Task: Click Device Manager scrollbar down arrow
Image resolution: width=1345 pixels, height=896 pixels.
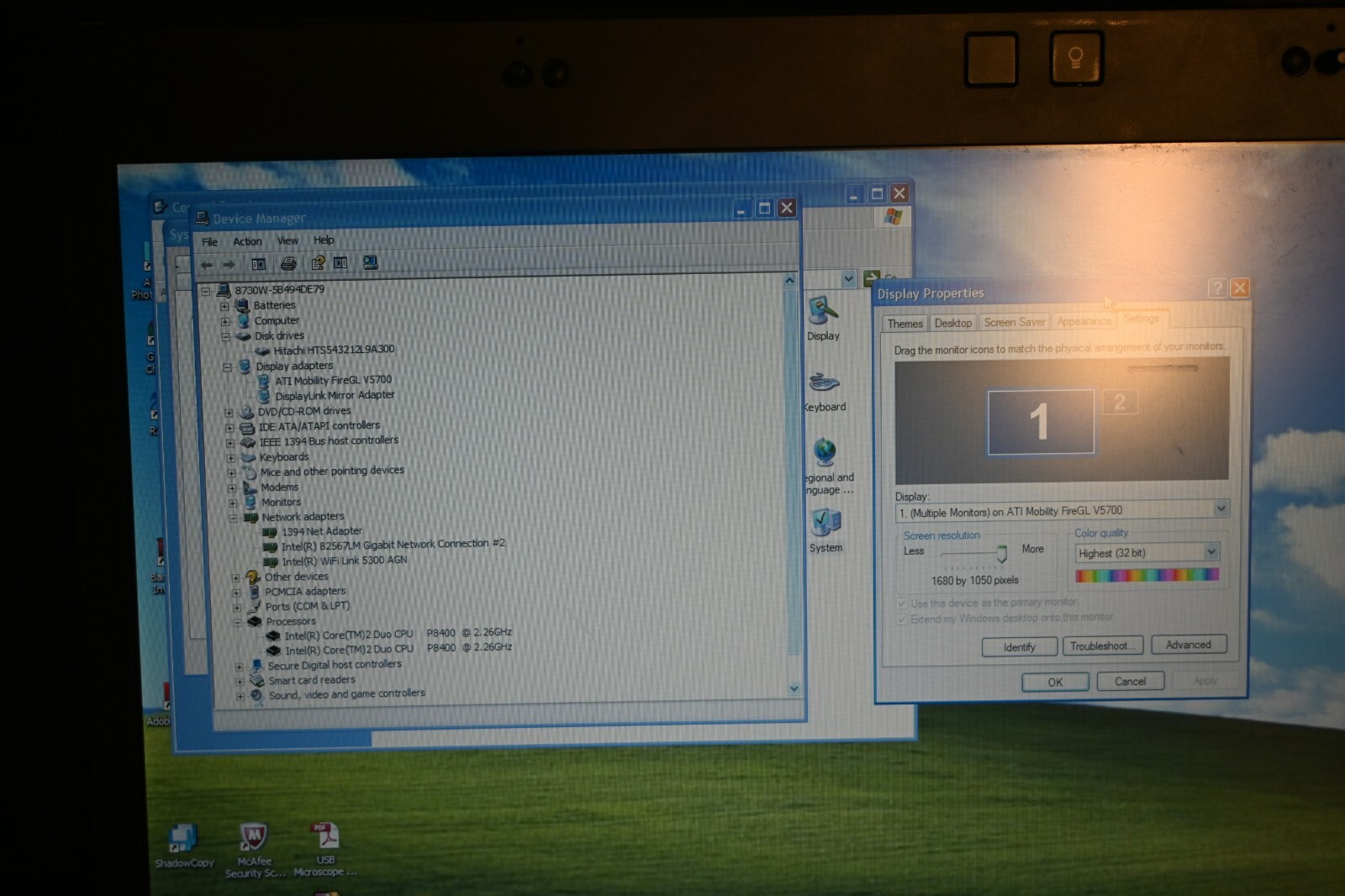Action: point(794,688)
